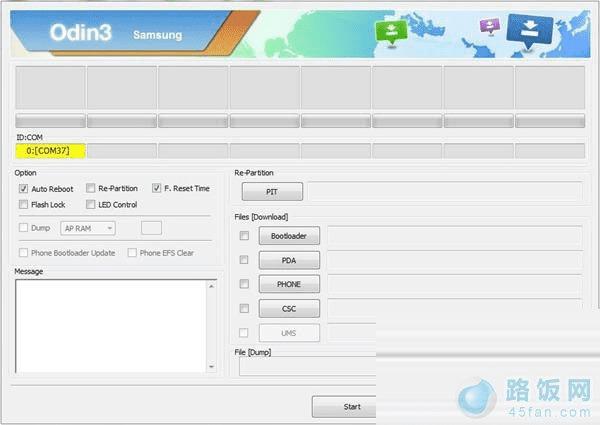Image resolution: width=600 pixels, height=425 pixels.
Task: Click the Odin3 logo text
Action: [x=81, y=33]
